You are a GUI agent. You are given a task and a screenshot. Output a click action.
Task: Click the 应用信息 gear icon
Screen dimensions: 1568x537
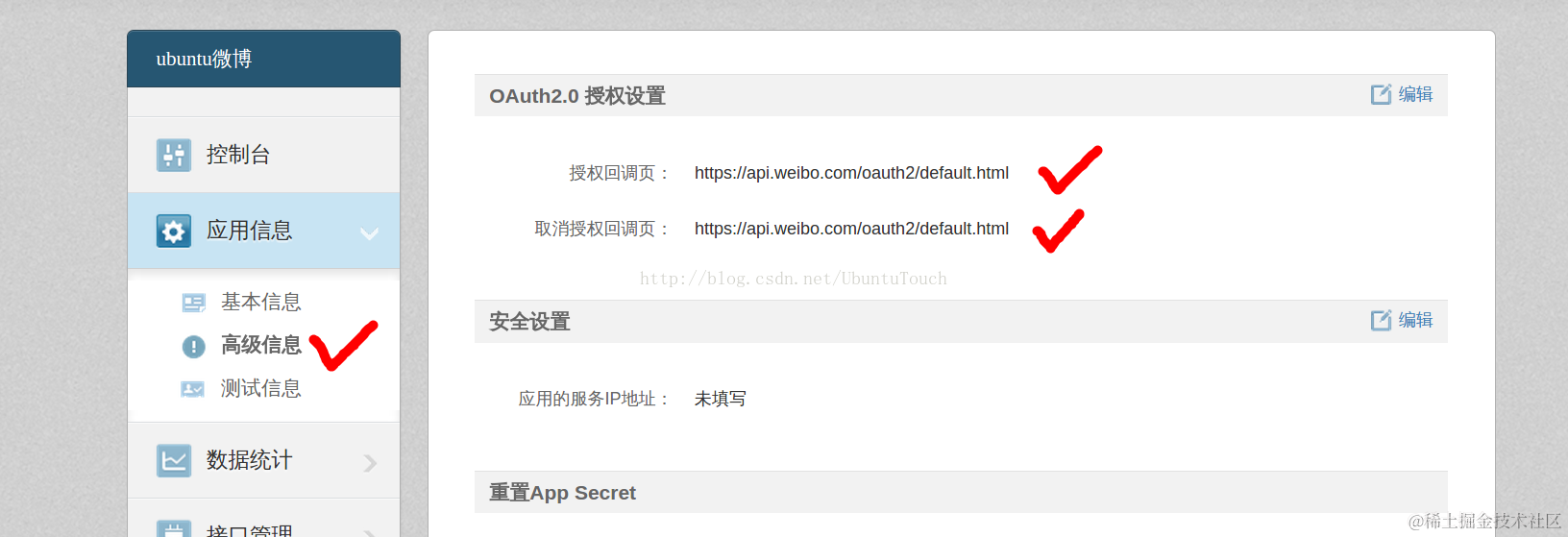[174, 231]
